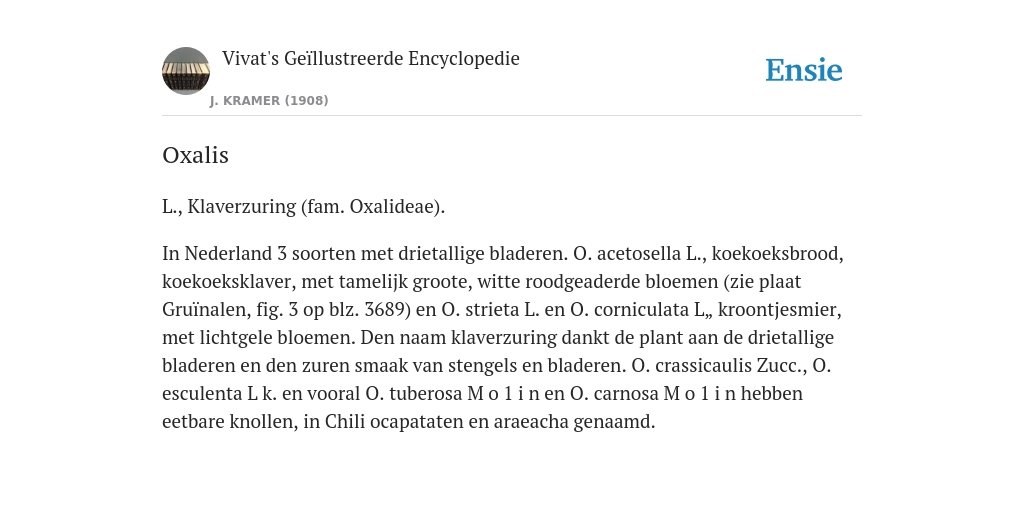This screenshot has height=512, width=1024.
Task: Click the horizontal divider under the header
Action: tap(512, 116)
